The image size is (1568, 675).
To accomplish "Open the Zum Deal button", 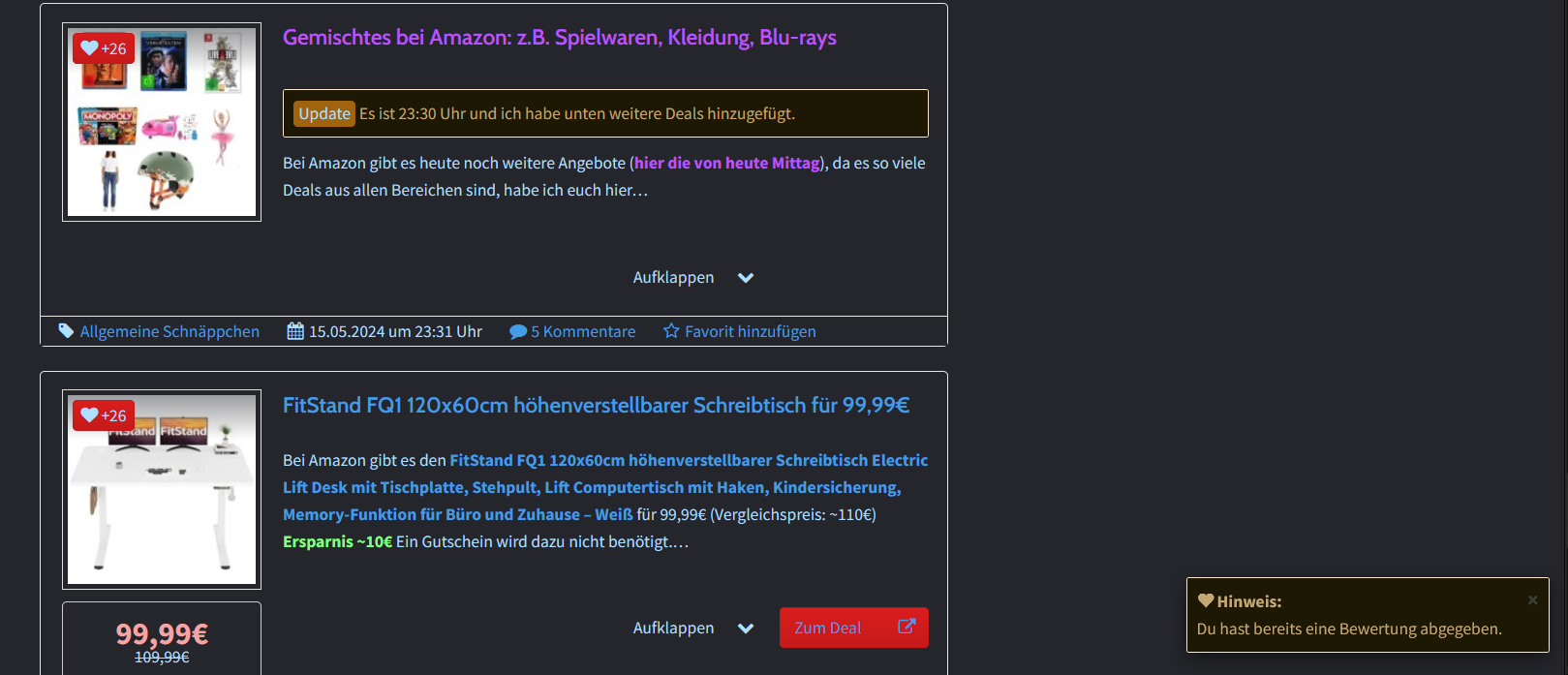I will pyautogui.click(x=829, y=628).
